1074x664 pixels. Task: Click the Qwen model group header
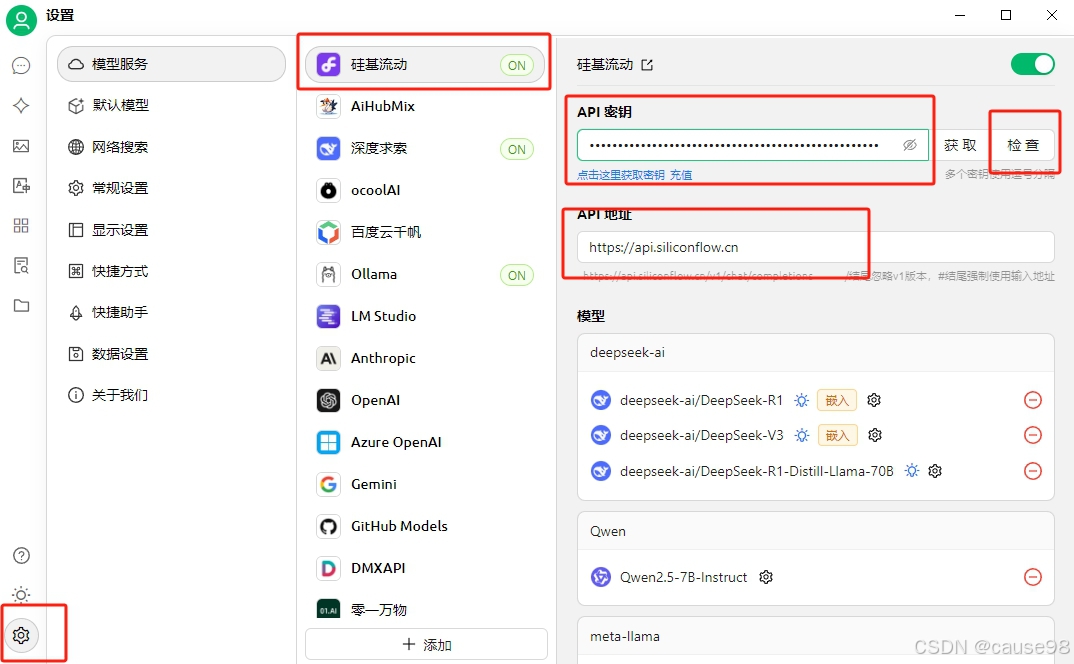[x=815, y=531]
